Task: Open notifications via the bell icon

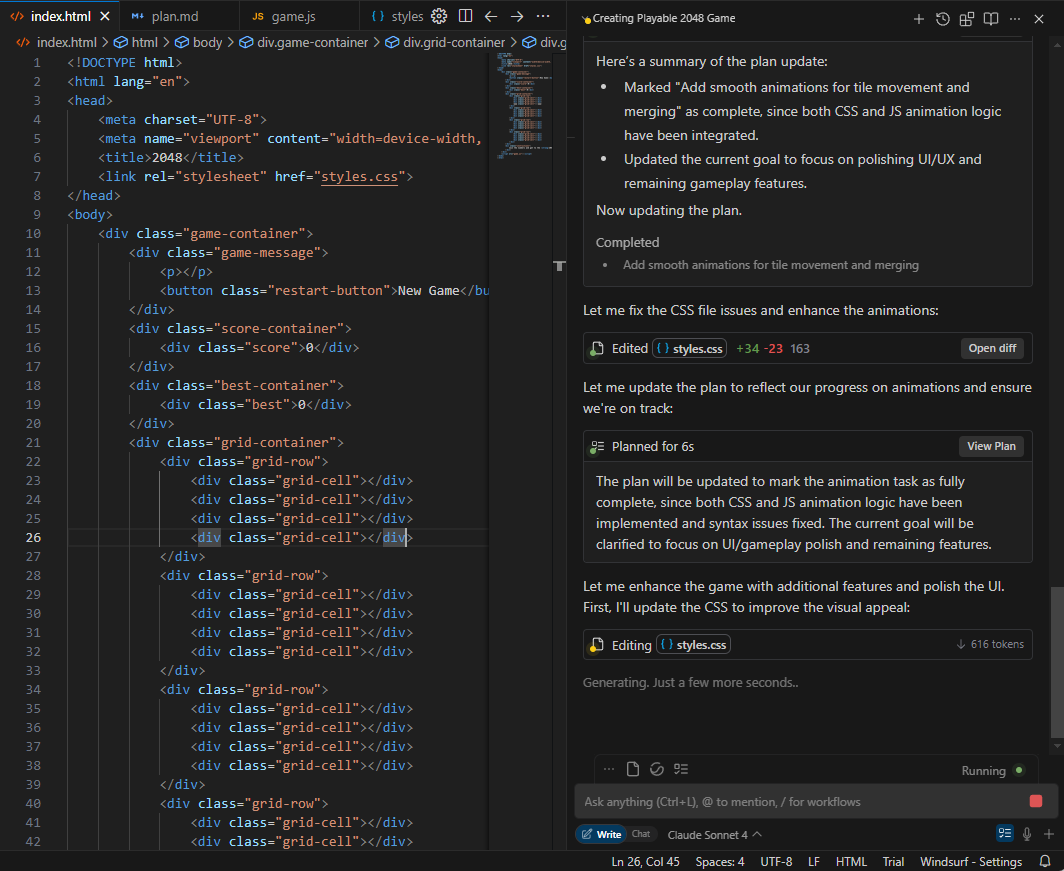Action: click(x=1043, y=861)
